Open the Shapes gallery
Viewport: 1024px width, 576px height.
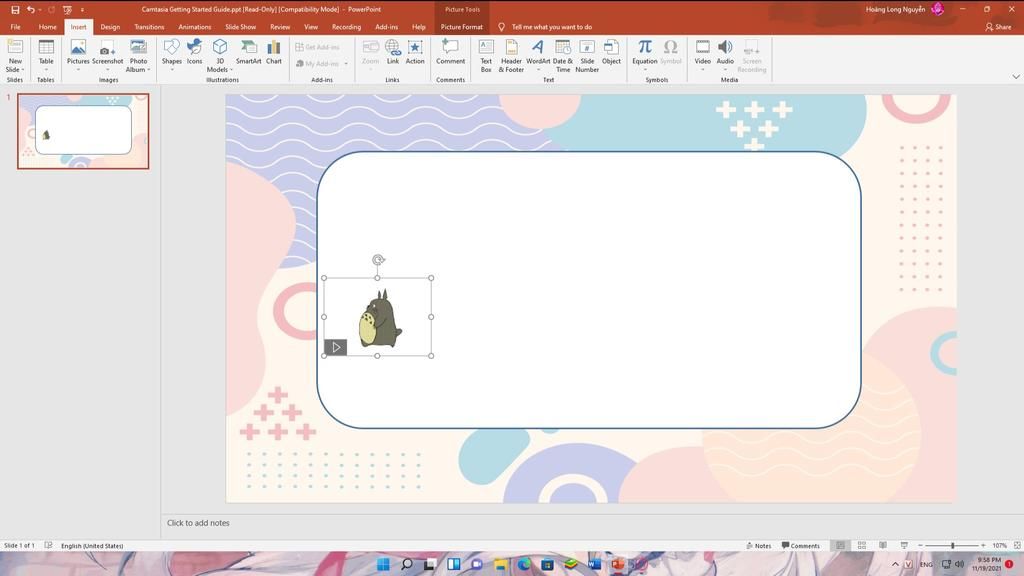(172, 55)
